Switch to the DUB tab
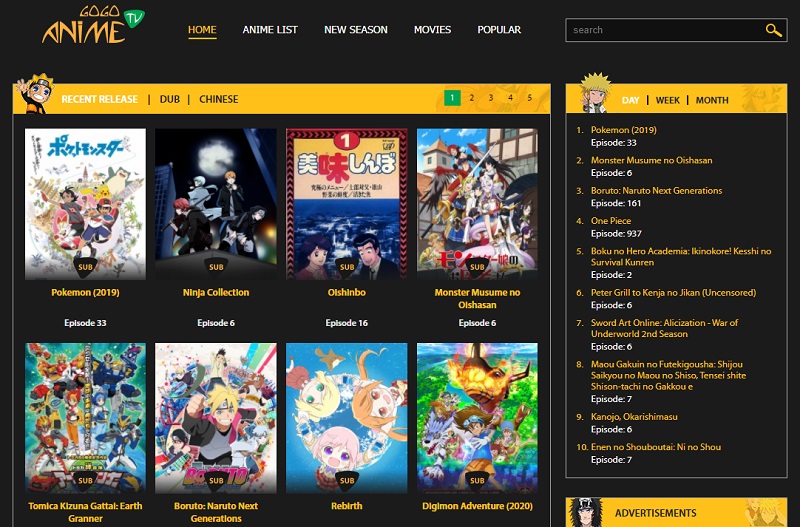The height and width of the screenshot is (527, 800). click(x=169, y=99)
